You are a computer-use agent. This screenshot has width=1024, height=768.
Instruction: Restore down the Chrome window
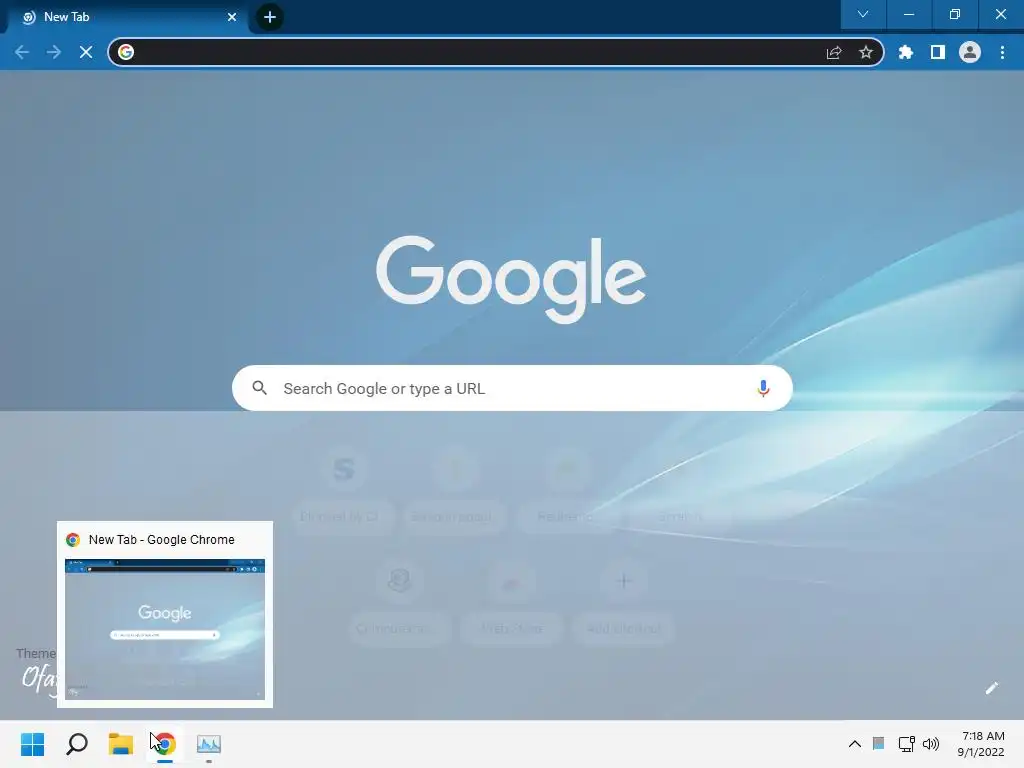tap(955, 14)
